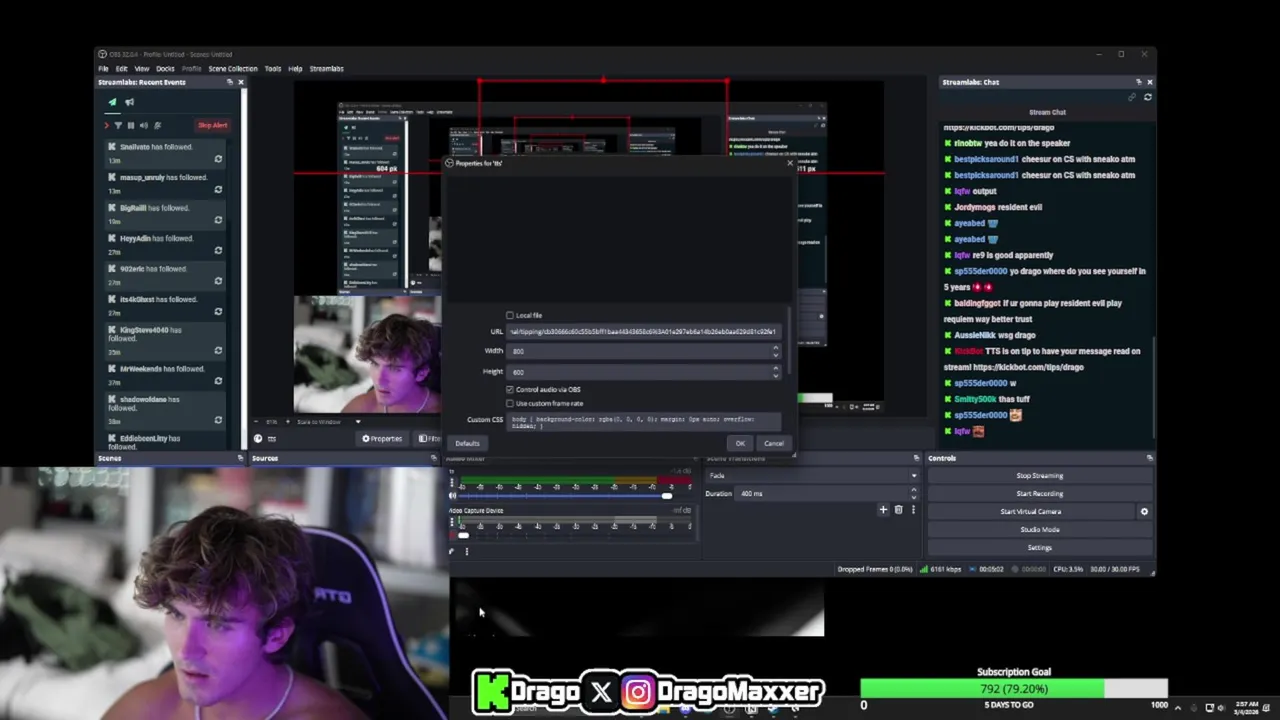Enable the Local file checkbox

click(510, 315)
